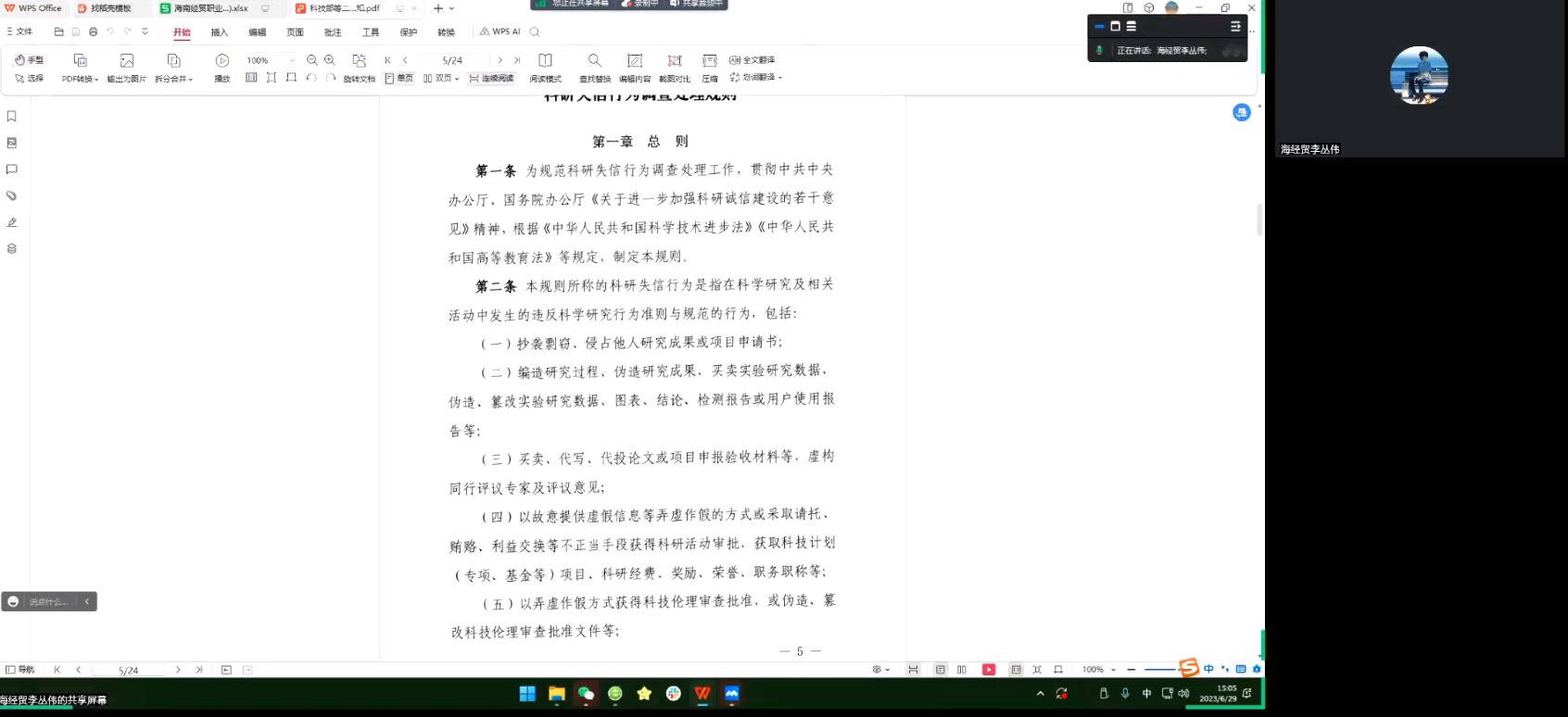Click the 压缩 compress icon
Image resolution: width=1568 pixels, height=717 pixels.
tap(710, 61)
